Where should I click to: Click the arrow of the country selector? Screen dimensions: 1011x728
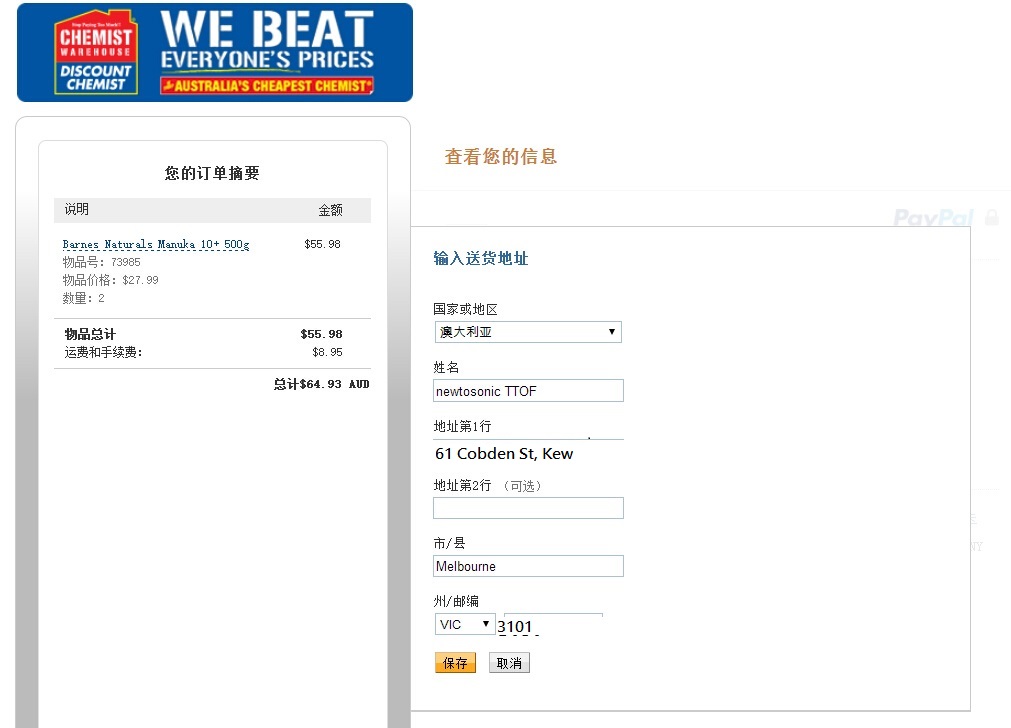point(611,332)
